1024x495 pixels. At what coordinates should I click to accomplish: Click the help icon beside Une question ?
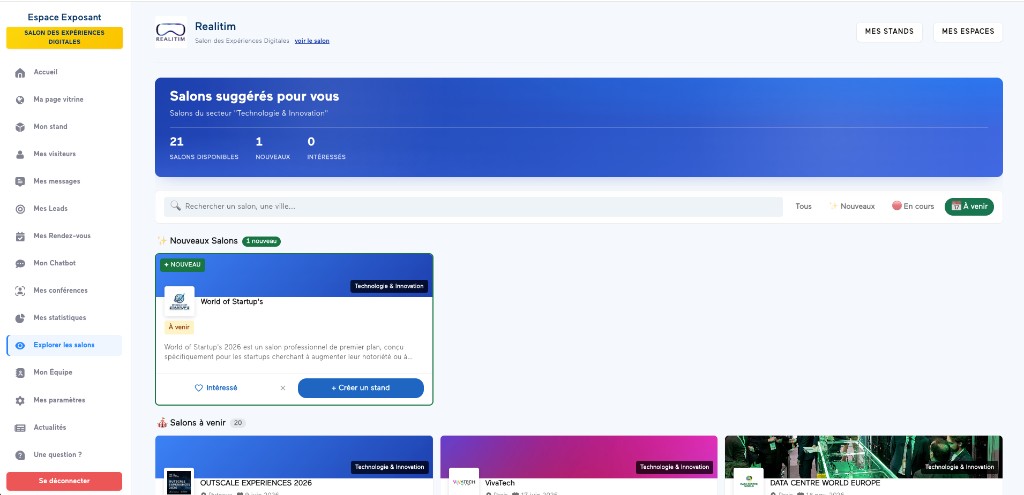pyautogui.click(x=20, y=455)
